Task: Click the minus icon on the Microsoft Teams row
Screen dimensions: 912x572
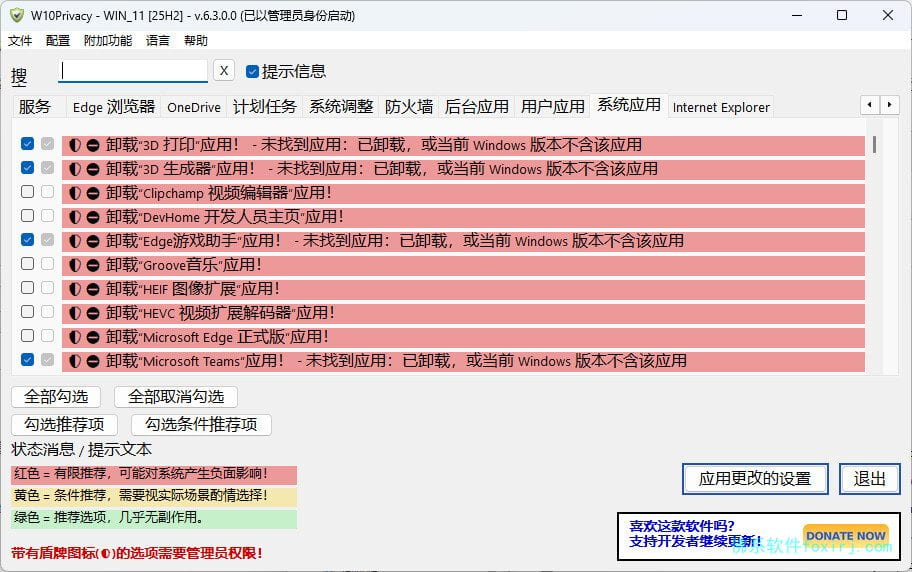Action: point(92,361)
